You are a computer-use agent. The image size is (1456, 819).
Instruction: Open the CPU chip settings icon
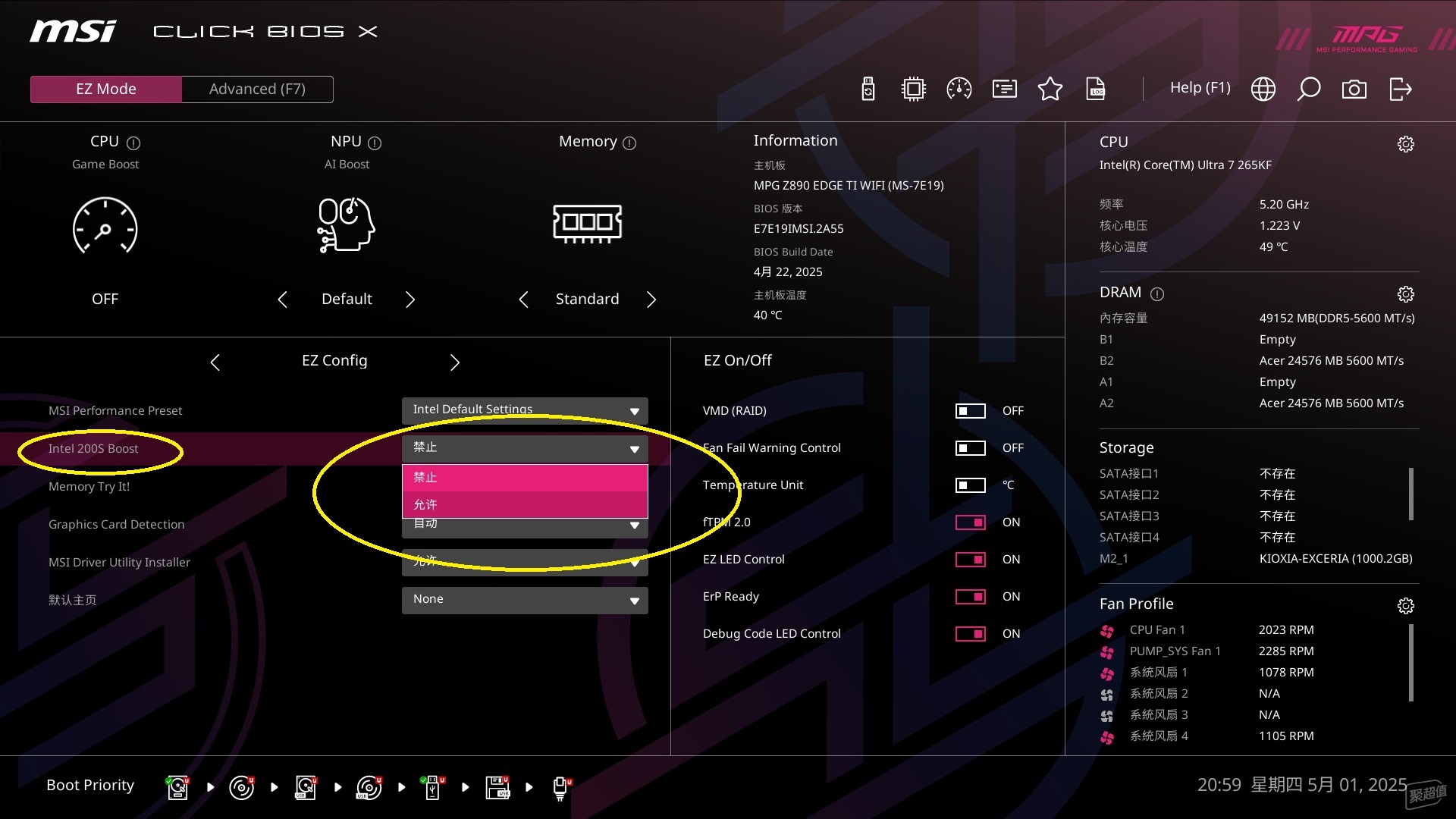914,89
